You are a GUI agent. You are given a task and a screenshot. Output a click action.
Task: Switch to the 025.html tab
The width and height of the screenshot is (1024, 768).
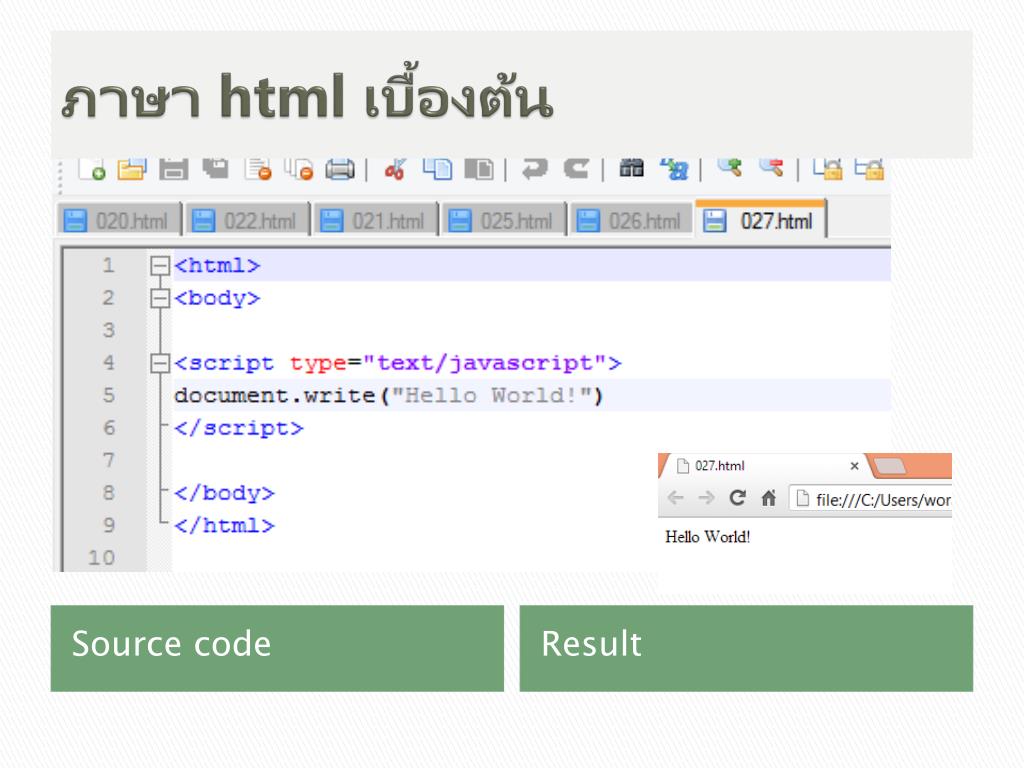tap(503, 221)
